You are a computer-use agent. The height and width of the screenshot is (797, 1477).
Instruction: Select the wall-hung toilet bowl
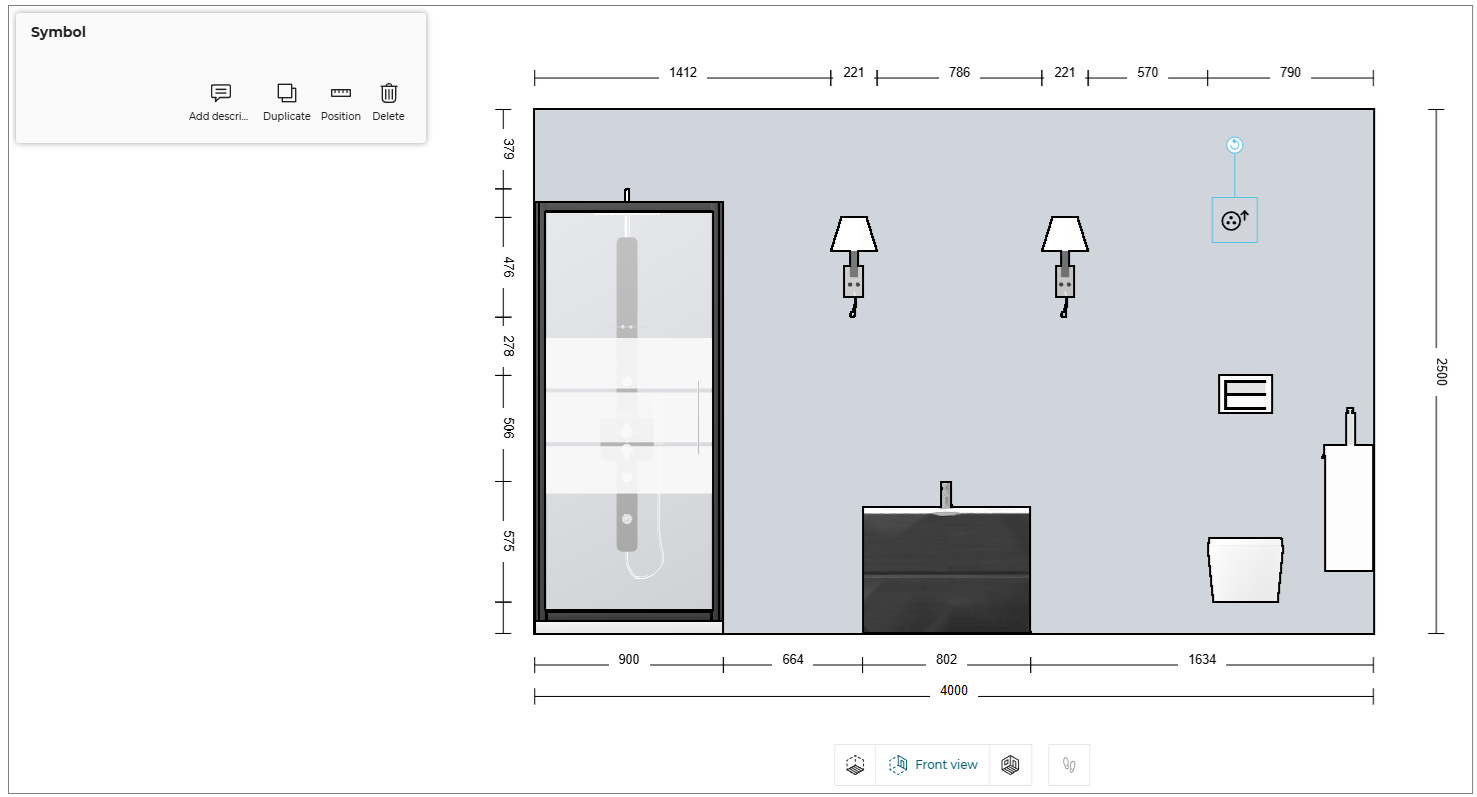tap(1245, 570)
